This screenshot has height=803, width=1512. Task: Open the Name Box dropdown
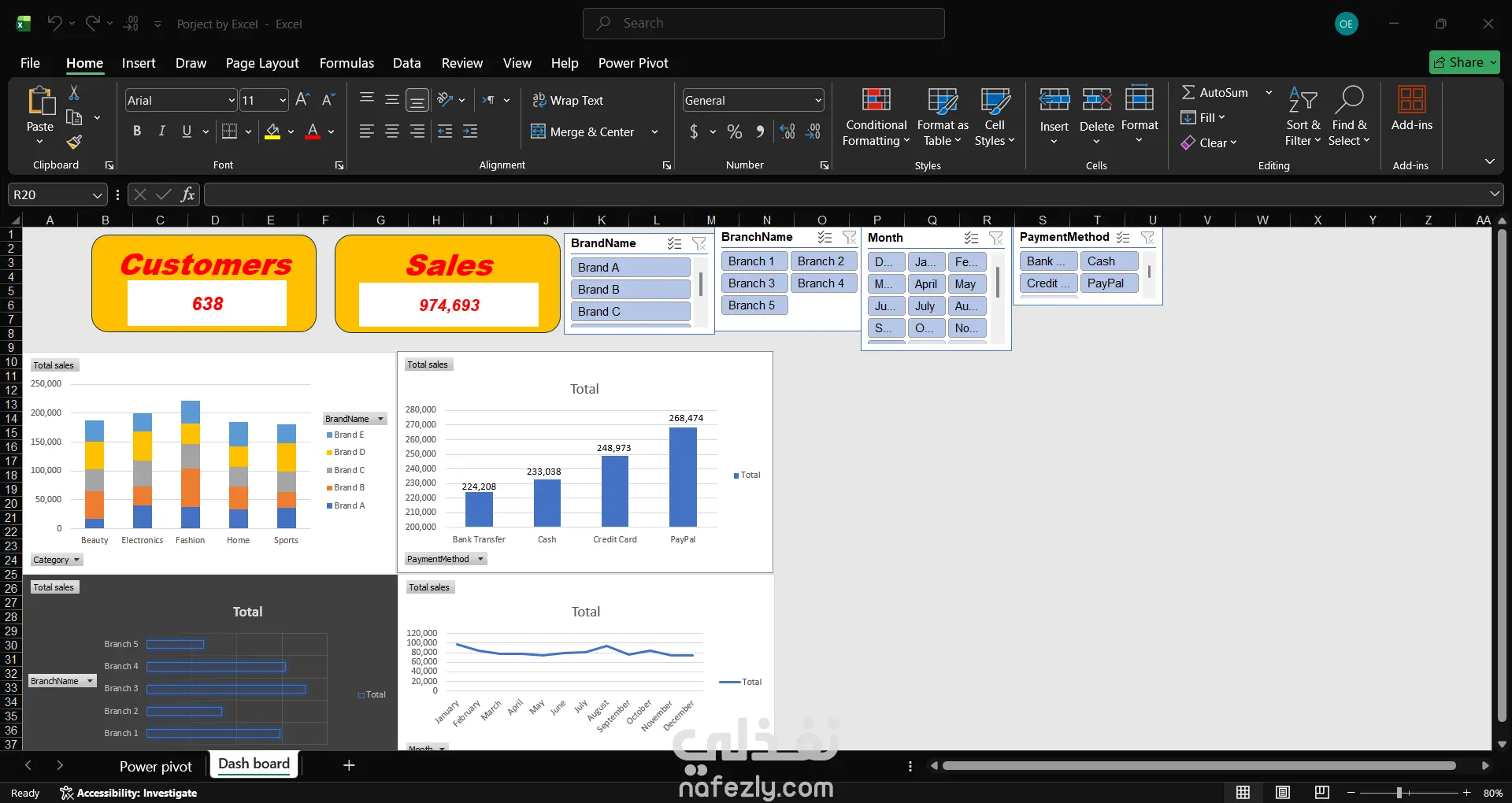pyautogui.click(x=98, y=195)
